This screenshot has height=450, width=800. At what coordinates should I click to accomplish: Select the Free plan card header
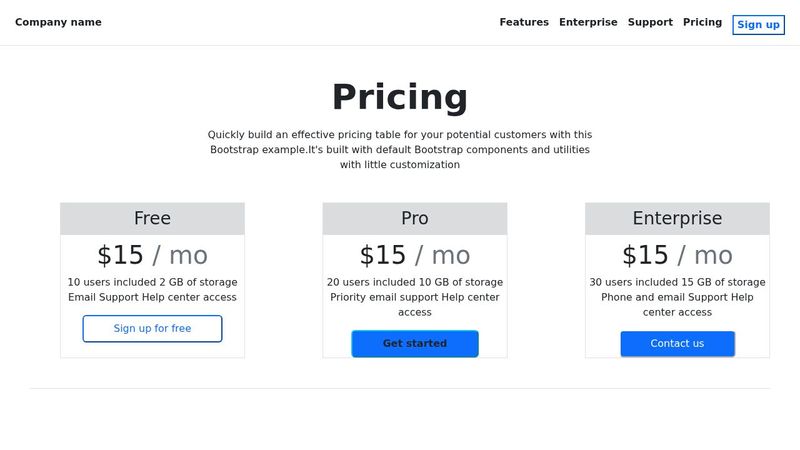(x=152, y=218)
